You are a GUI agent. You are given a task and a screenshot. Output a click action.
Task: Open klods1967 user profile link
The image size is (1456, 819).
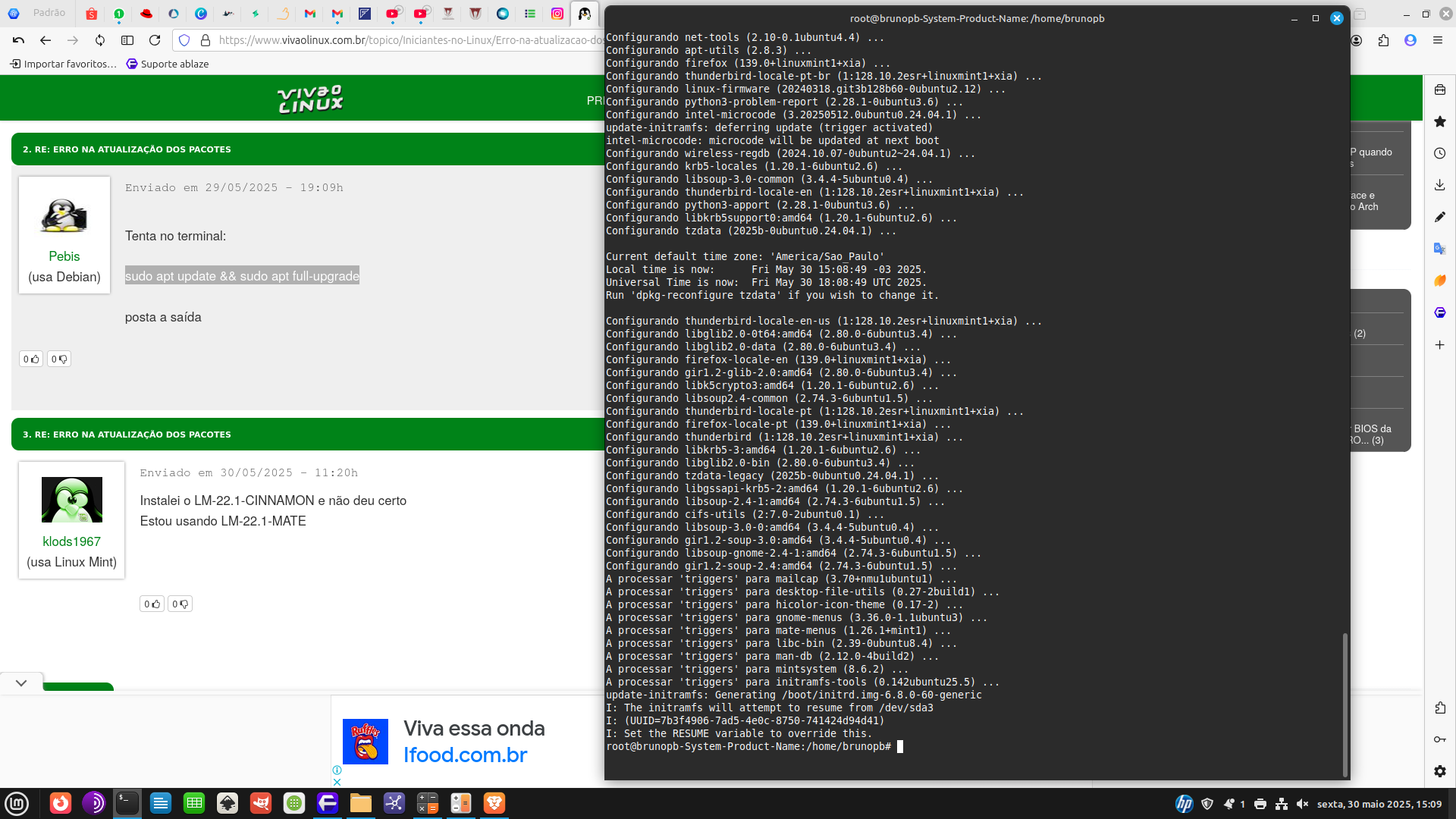coord(71,541)
